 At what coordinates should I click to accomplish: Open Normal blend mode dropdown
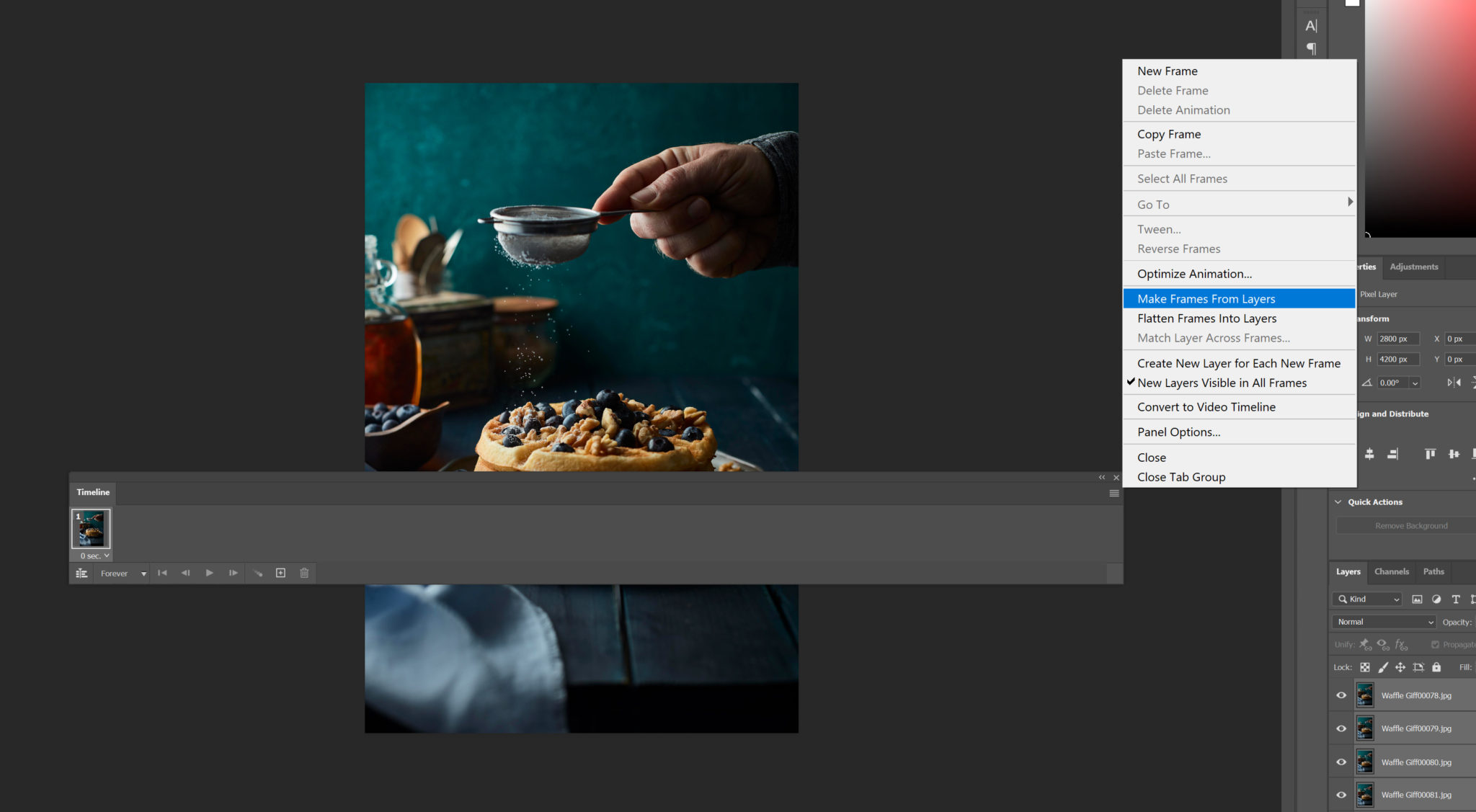coord(1384,622)
